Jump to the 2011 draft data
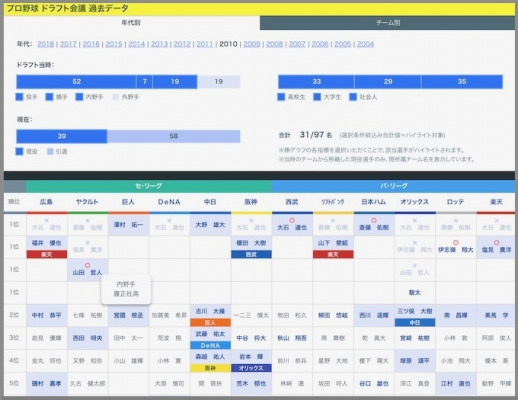Screen dimensions: 518x400 click(x=205, y=44)
